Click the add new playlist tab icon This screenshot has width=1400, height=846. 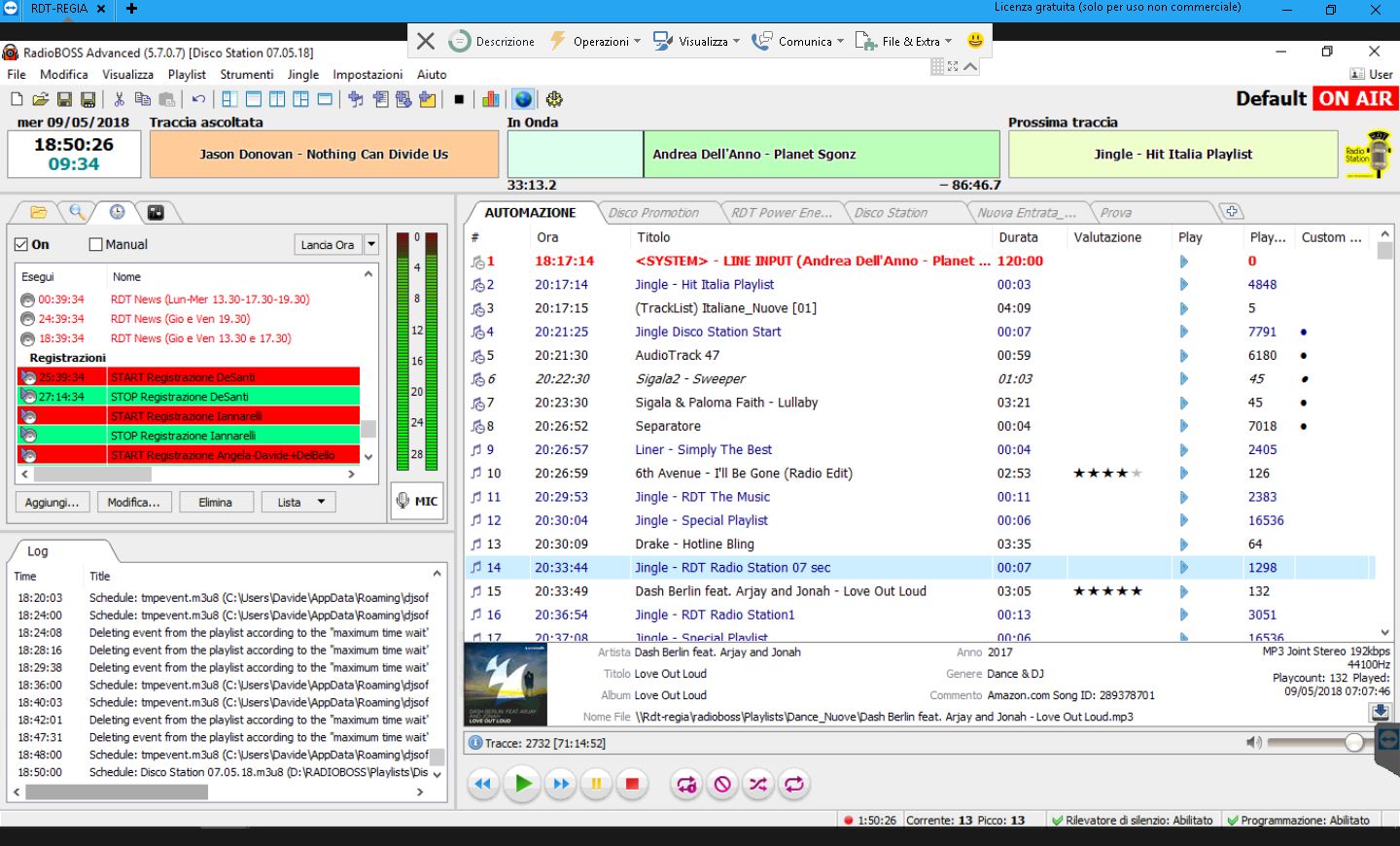click(1231, 212)
